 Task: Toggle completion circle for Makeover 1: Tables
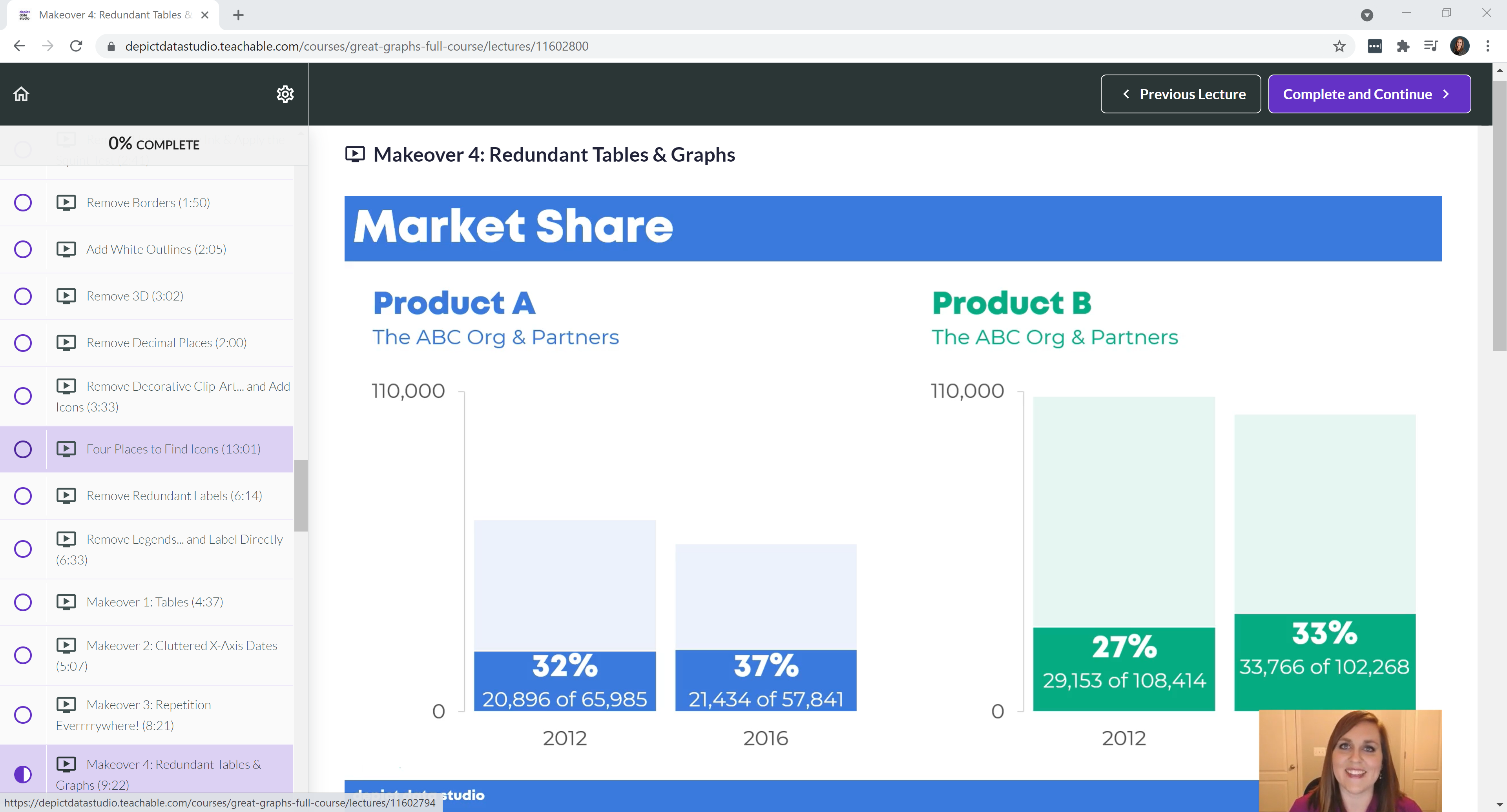(x=23, y=602)
